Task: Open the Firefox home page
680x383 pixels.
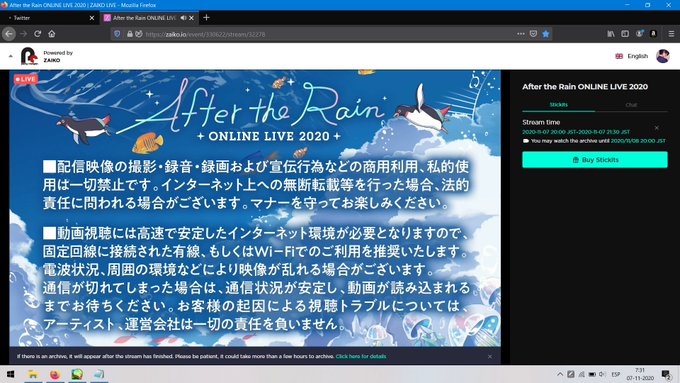Action: [52, 34]
